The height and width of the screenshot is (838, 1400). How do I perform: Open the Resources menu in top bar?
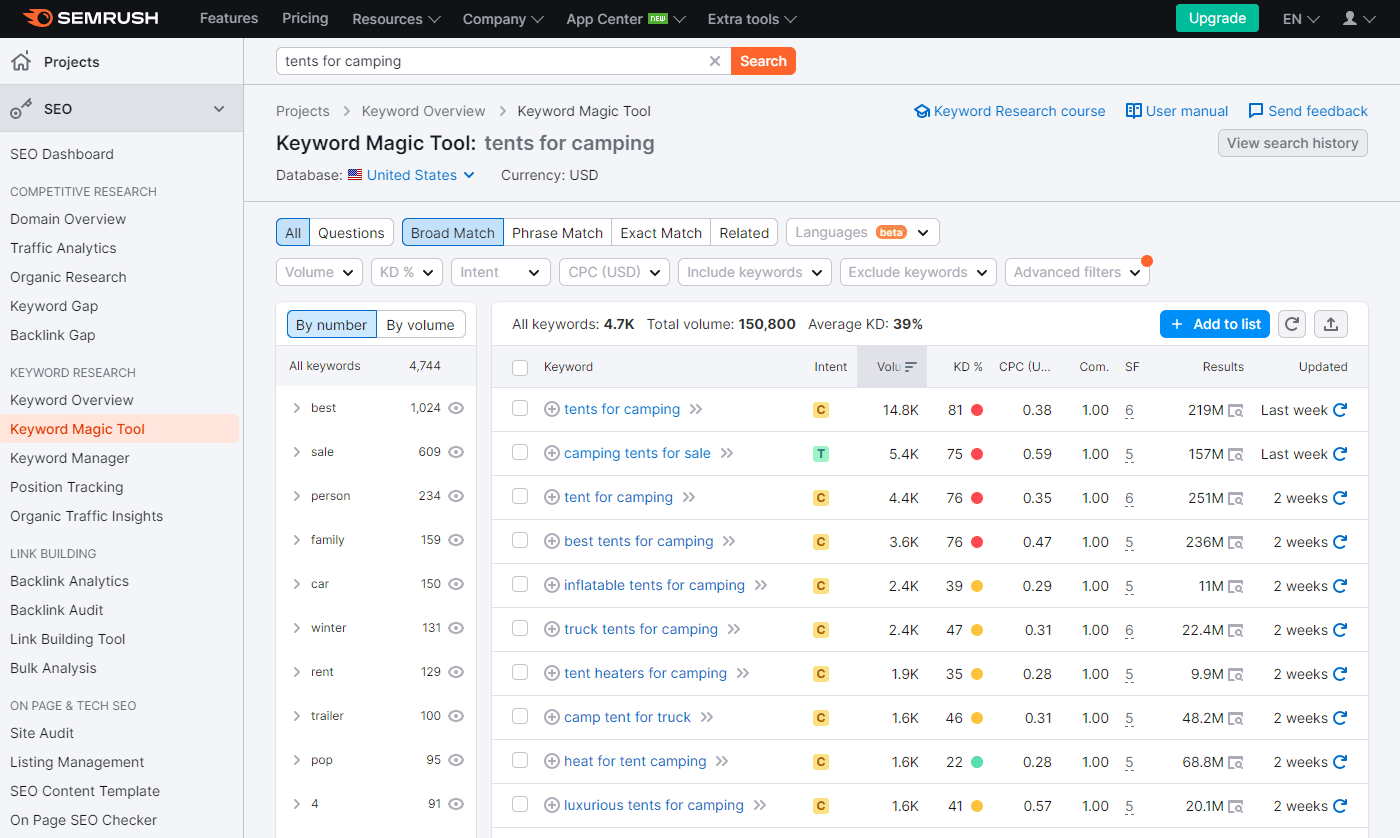tap(397, 19)
